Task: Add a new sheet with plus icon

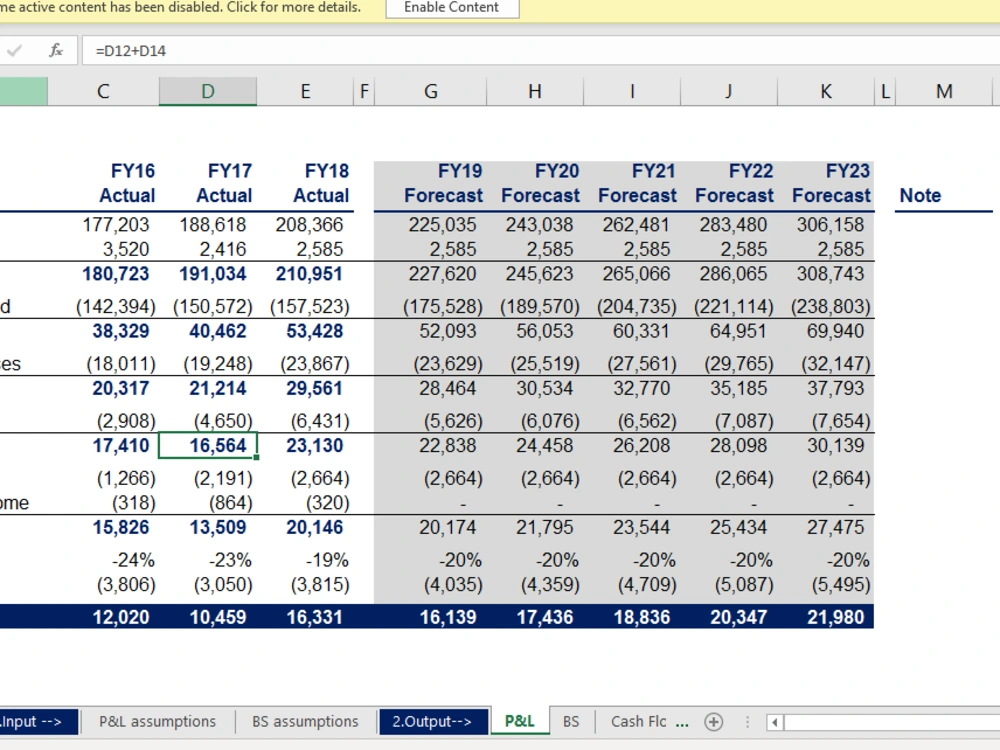Action: coord(714,722)
